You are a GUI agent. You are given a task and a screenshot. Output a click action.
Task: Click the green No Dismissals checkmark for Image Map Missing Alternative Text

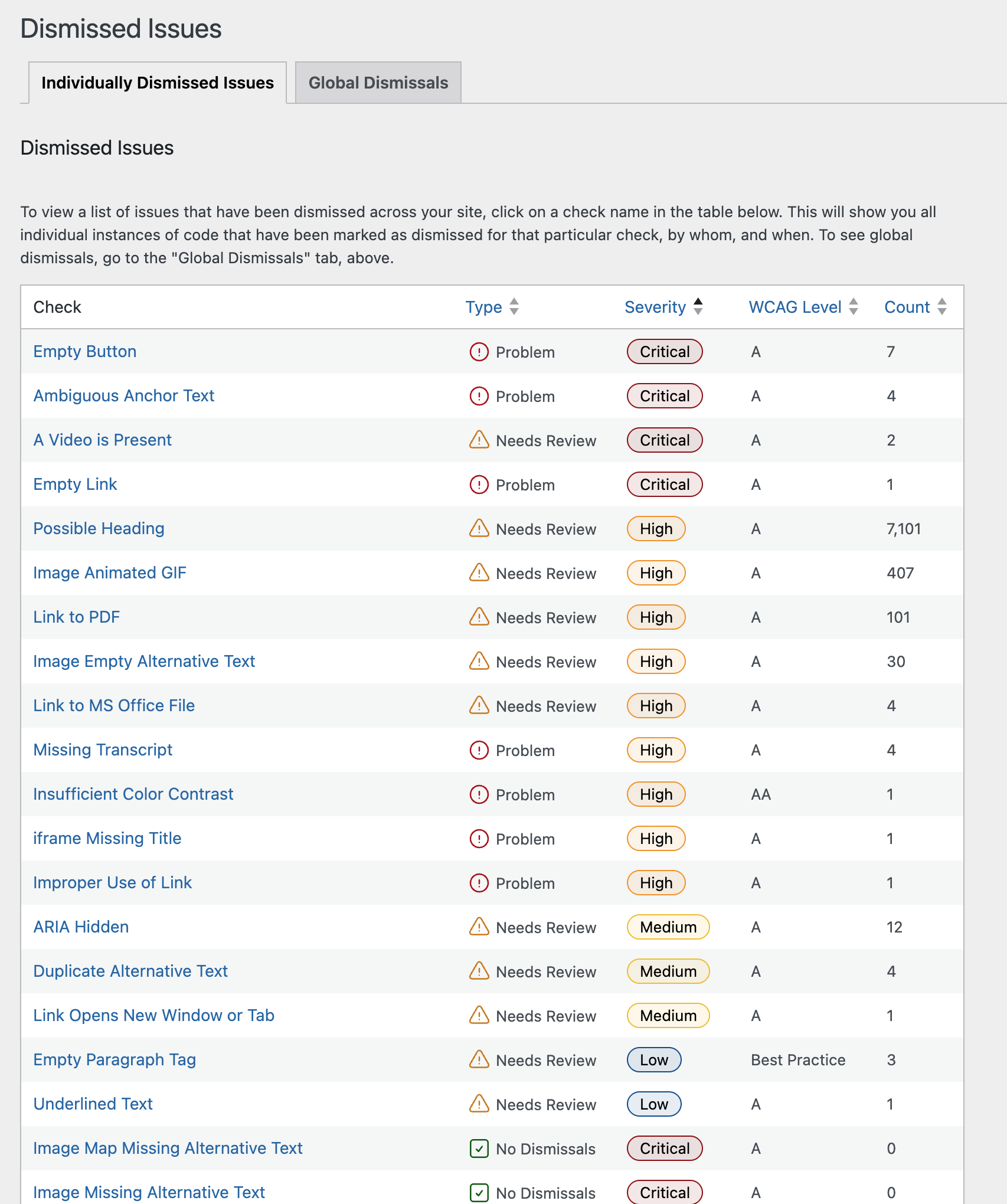[479, 1149]
